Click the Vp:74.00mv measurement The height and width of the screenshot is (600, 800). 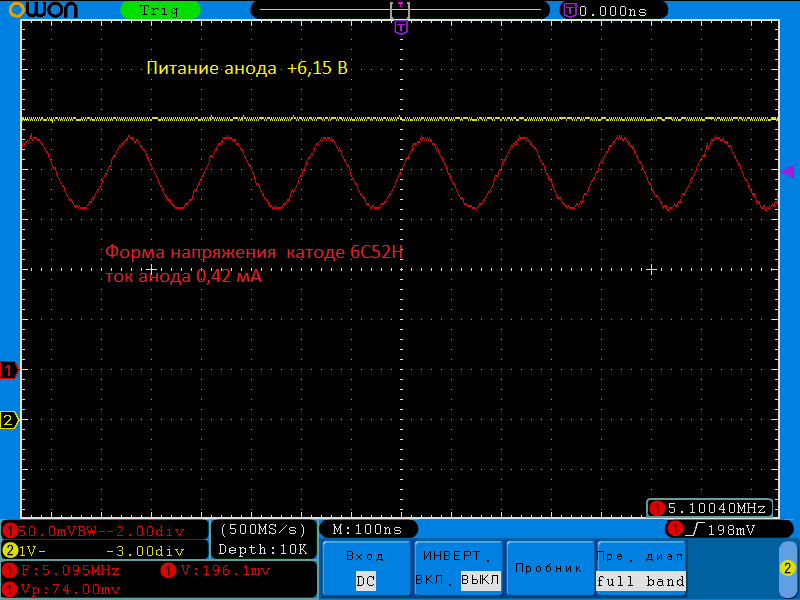pyautogui.click(x=62, y=590)
